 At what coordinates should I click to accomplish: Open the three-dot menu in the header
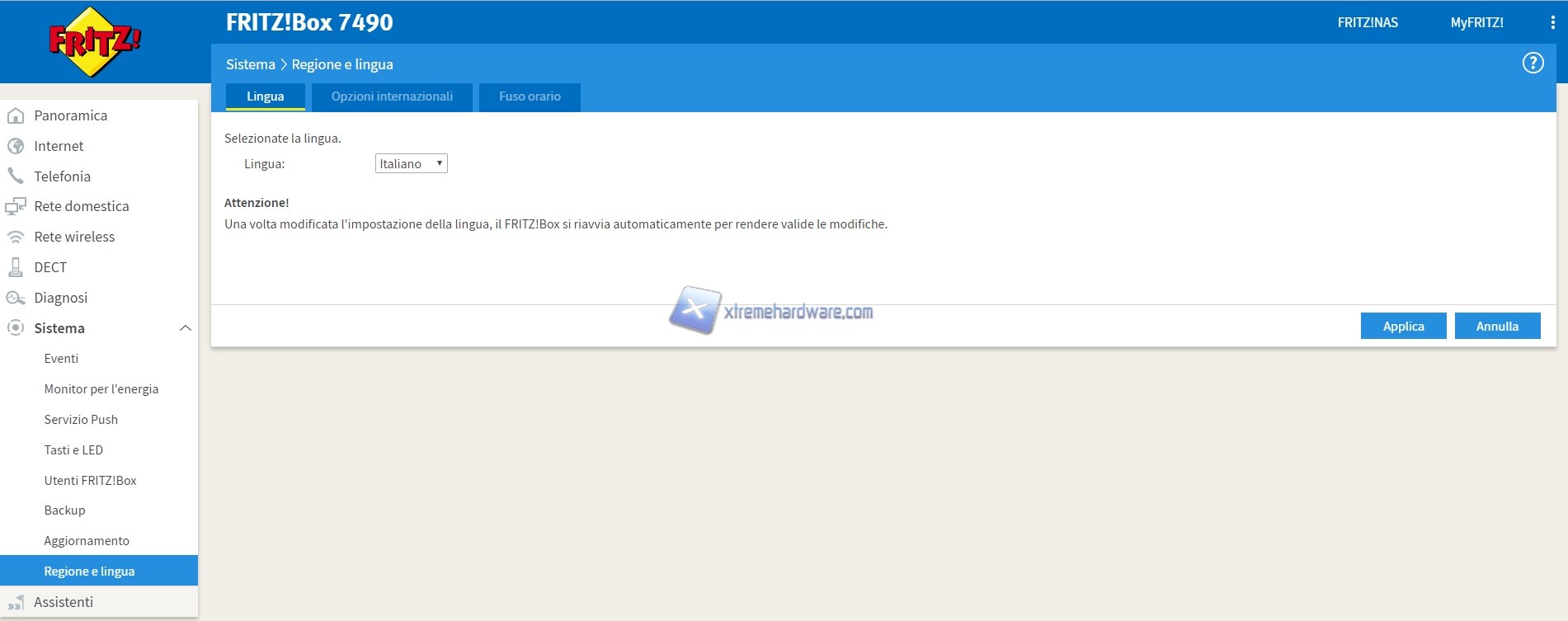[1552, 23]
